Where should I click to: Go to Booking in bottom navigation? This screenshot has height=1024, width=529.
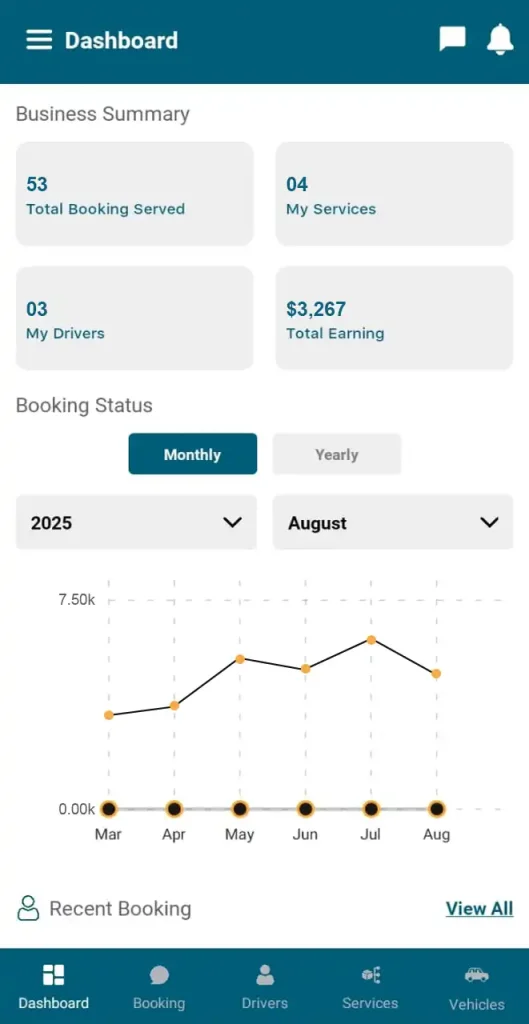159,987
